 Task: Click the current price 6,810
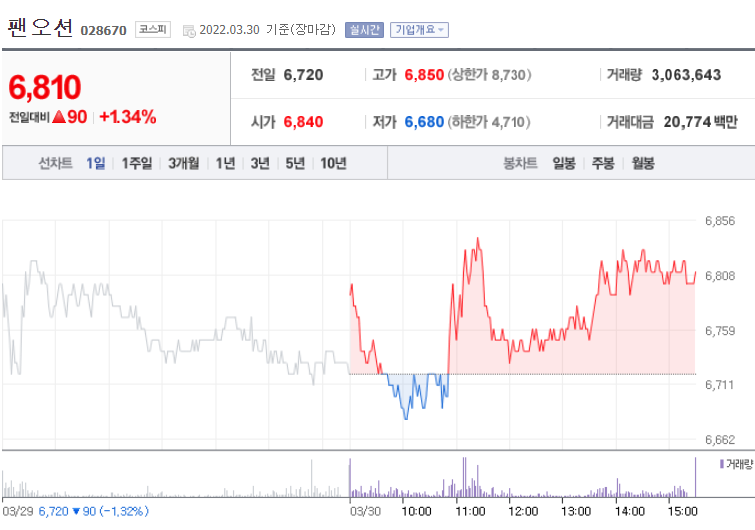point(45,87)
